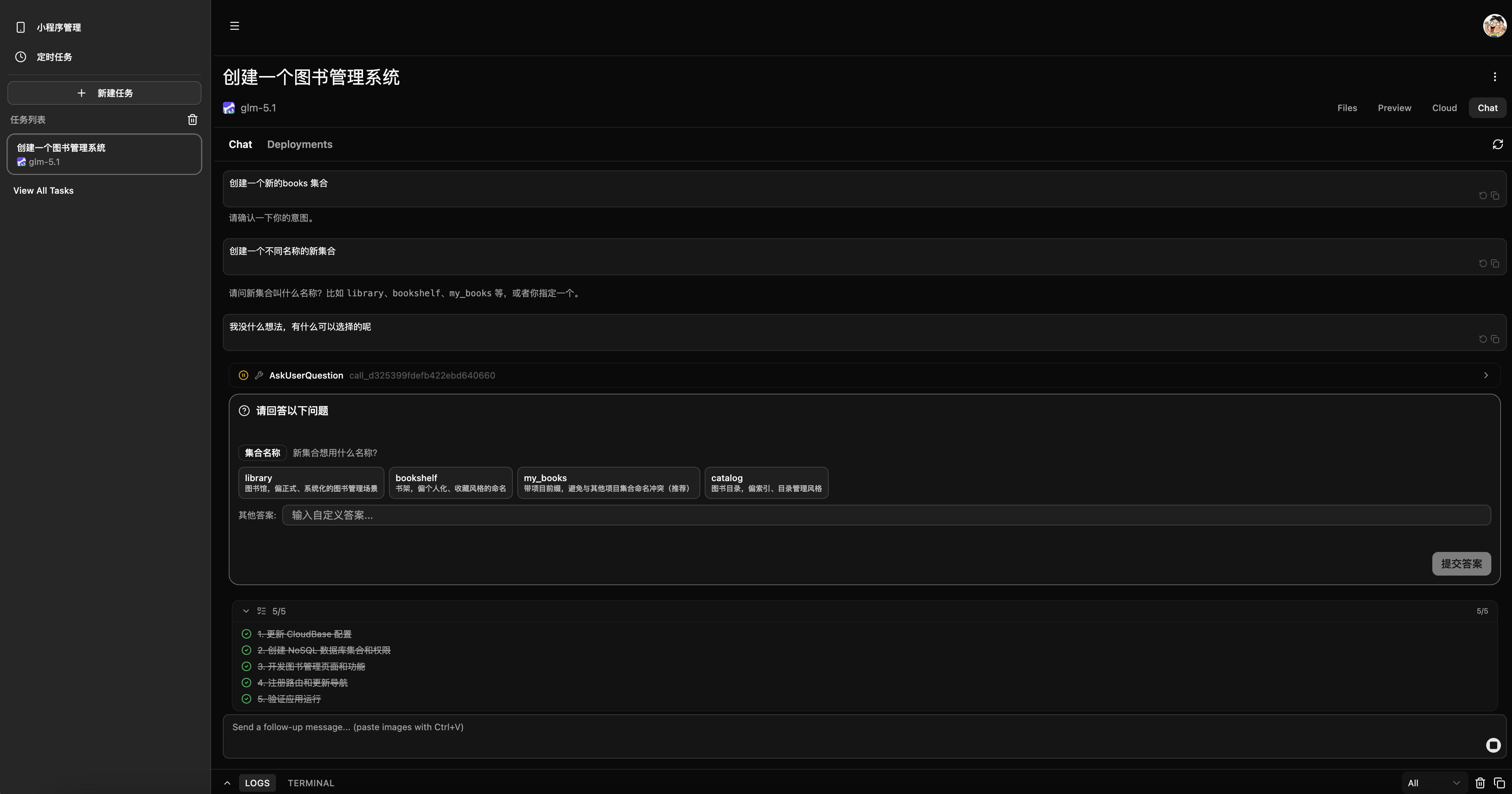
Task: Click the 请确认一下你的意图 reply text
Action: coord(272,218)
